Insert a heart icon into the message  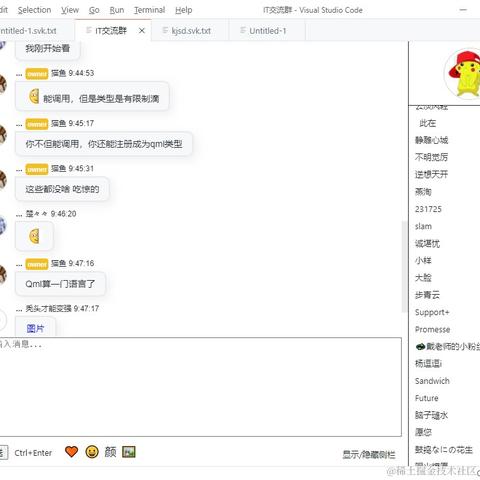tap(71, 452)
